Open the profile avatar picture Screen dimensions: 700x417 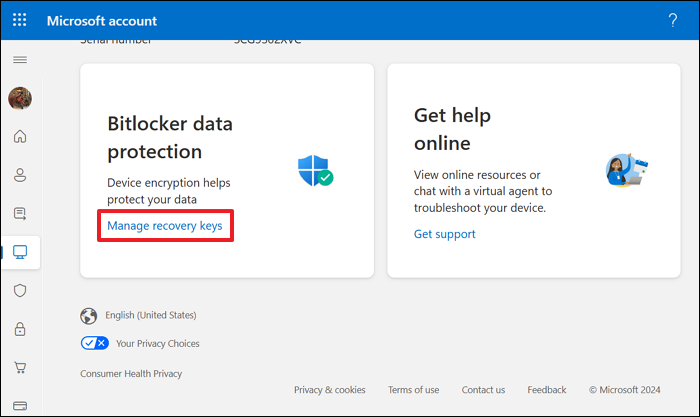pyautogui.click(x=20, y=98)
